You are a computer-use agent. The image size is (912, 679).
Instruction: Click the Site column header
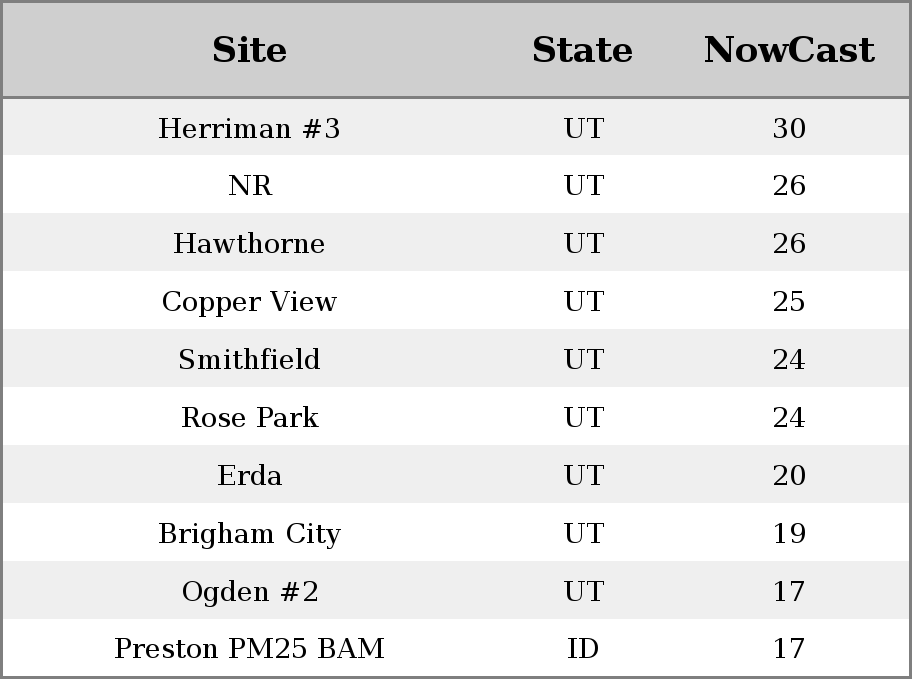[249, 50]
